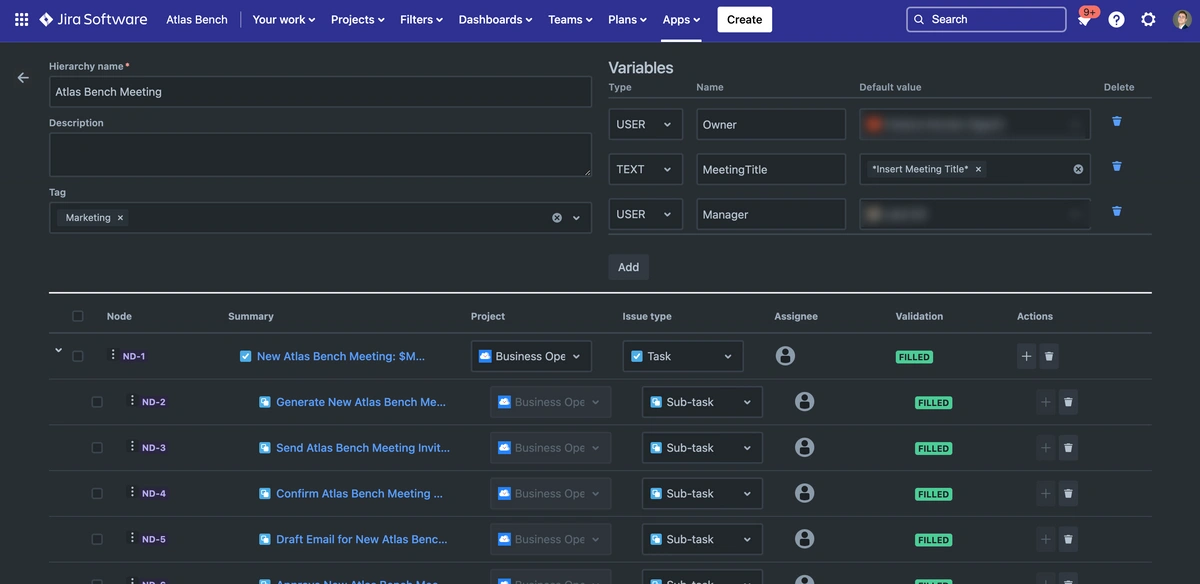
Task: Open the Filters menu
Action: coord(422,19)
